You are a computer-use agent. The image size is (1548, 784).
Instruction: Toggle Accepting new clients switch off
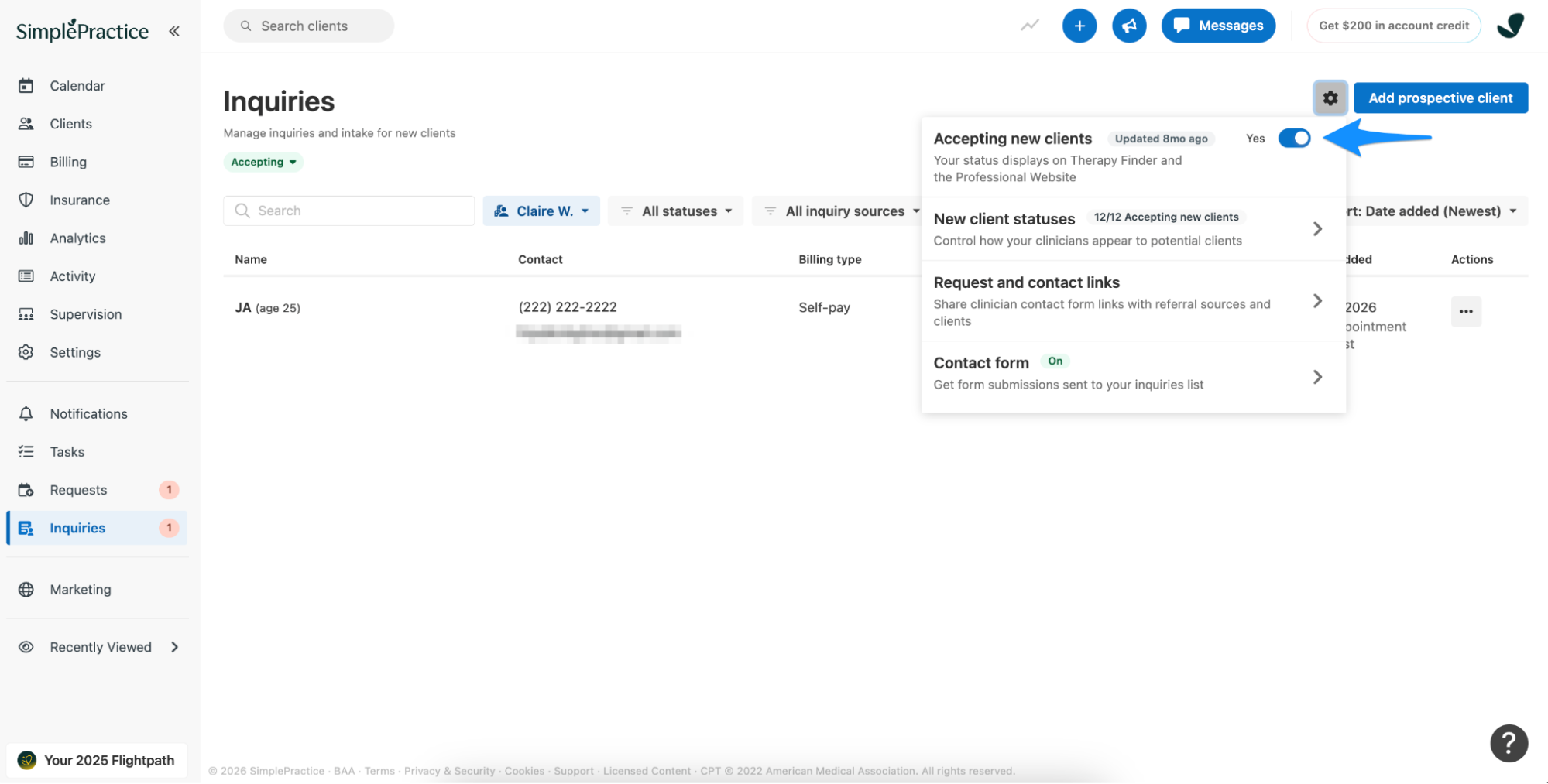click(x=1294, y=139)
